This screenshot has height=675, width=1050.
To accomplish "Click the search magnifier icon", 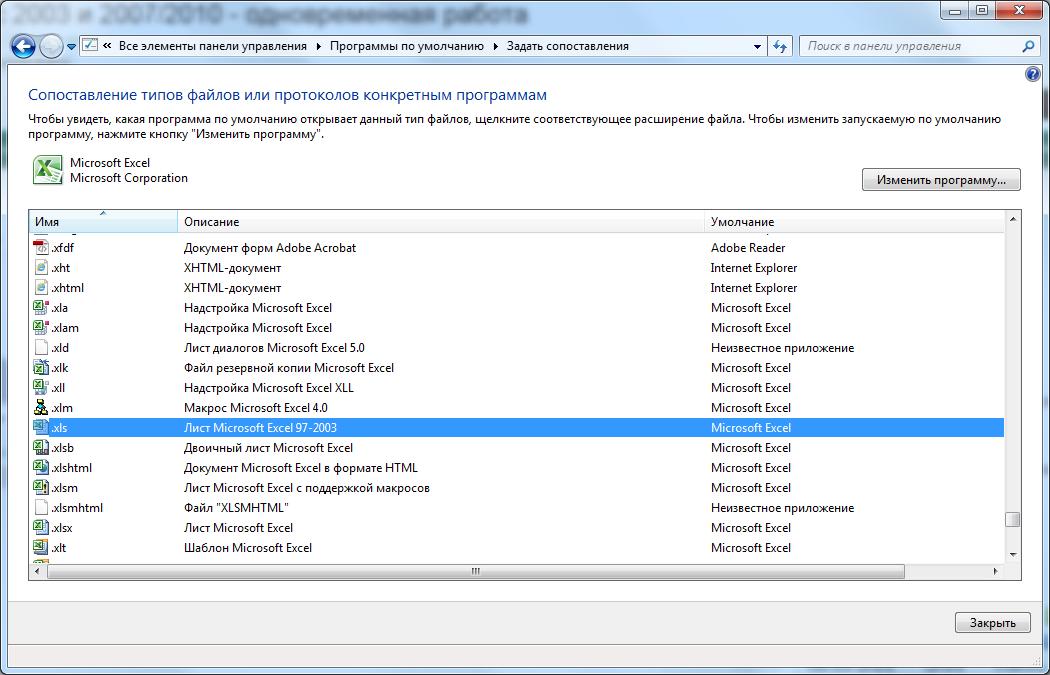I will (1028, 46).
